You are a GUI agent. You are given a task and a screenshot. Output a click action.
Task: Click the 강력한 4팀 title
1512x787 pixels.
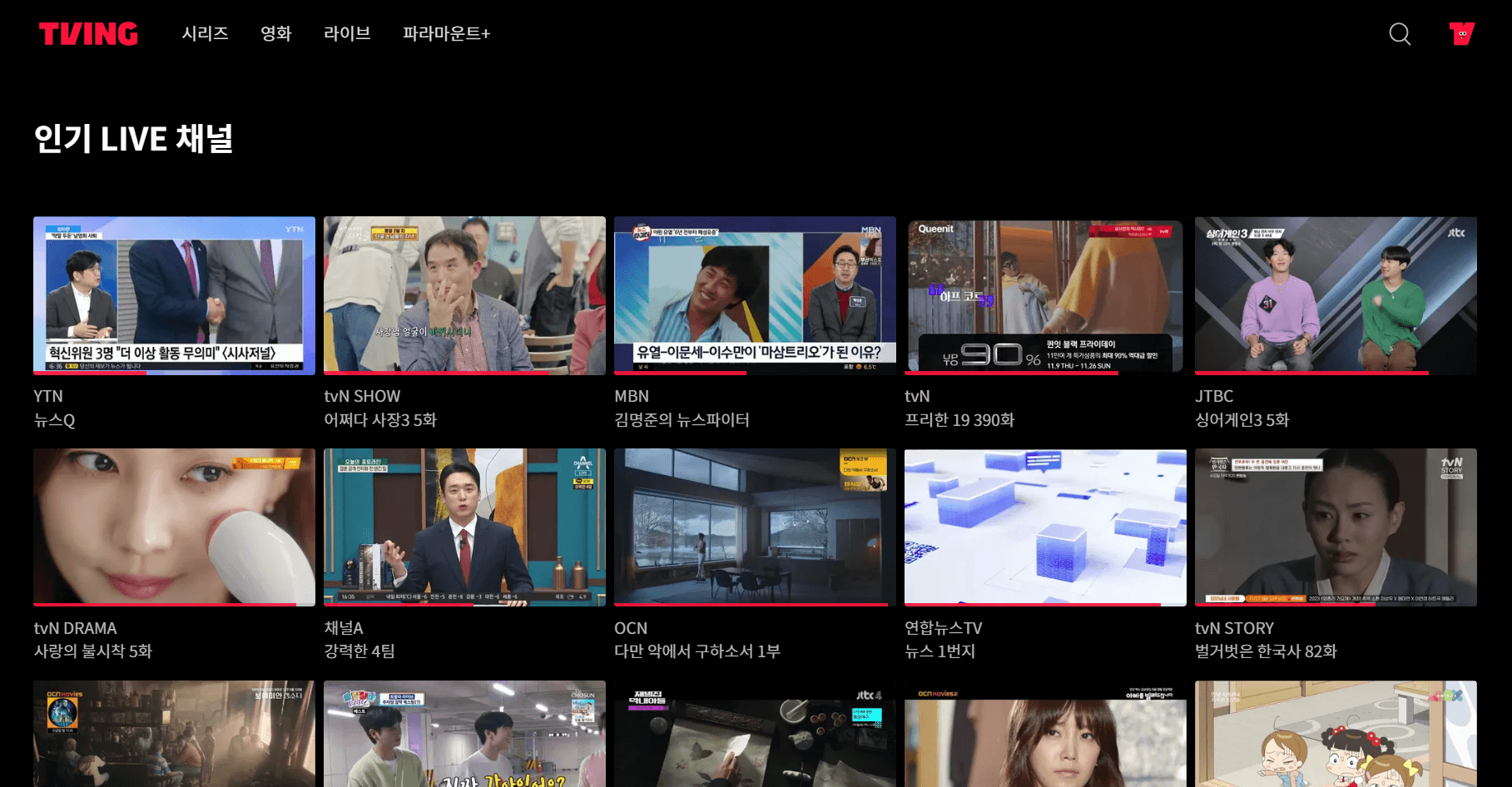[359, 651]
